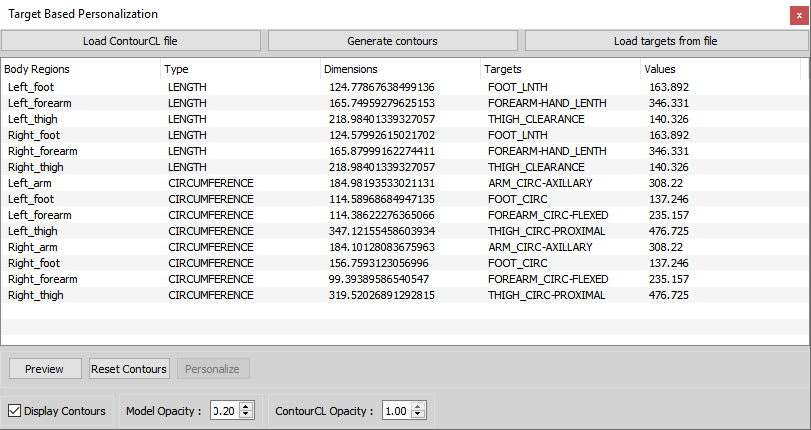811x430 pixels.
Task: Select Left_forearm LENGTH row
Action: pos(405,103)
